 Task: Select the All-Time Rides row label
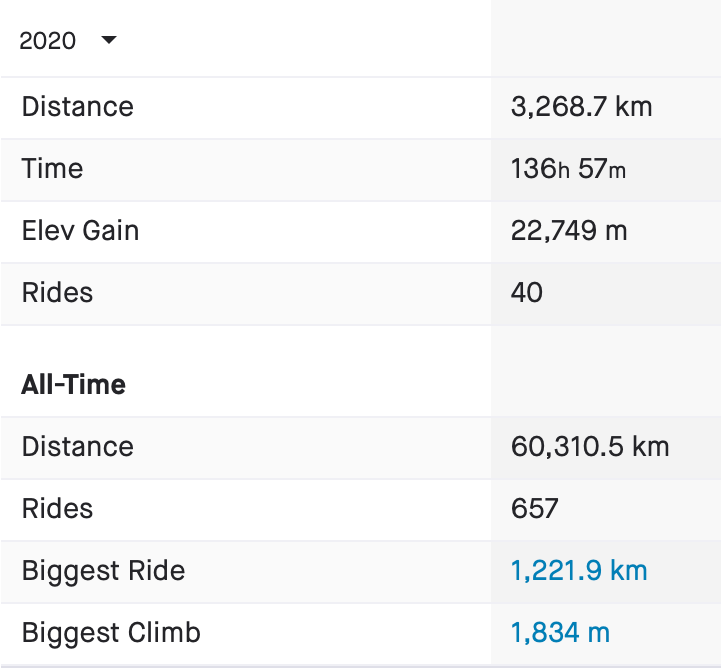click(x=57, y=509)
